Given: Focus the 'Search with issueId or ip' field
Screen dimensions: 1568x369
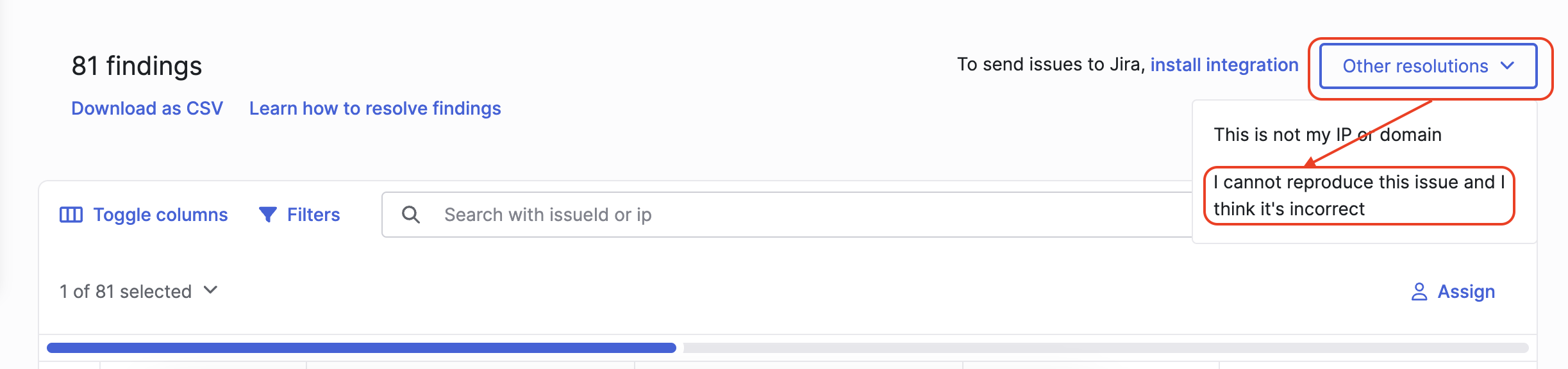Looking at the screenshot, I should click(787, 215).
